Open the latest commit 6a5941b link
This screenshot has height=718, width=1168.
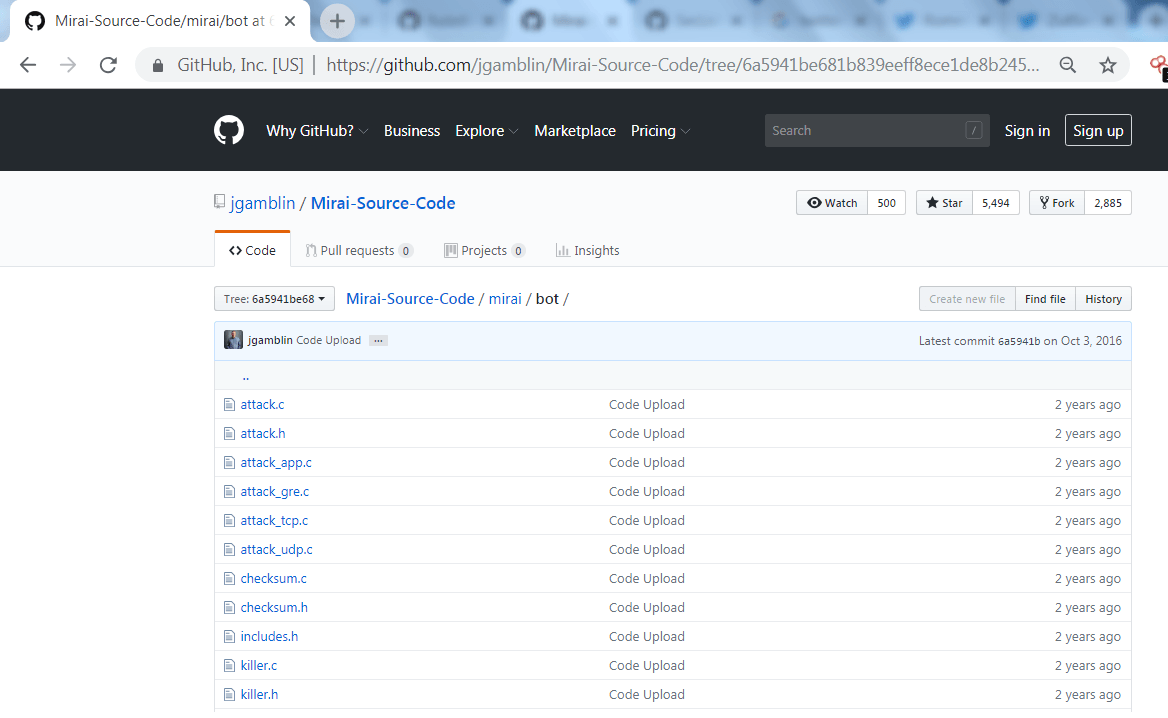[1019, 341]
